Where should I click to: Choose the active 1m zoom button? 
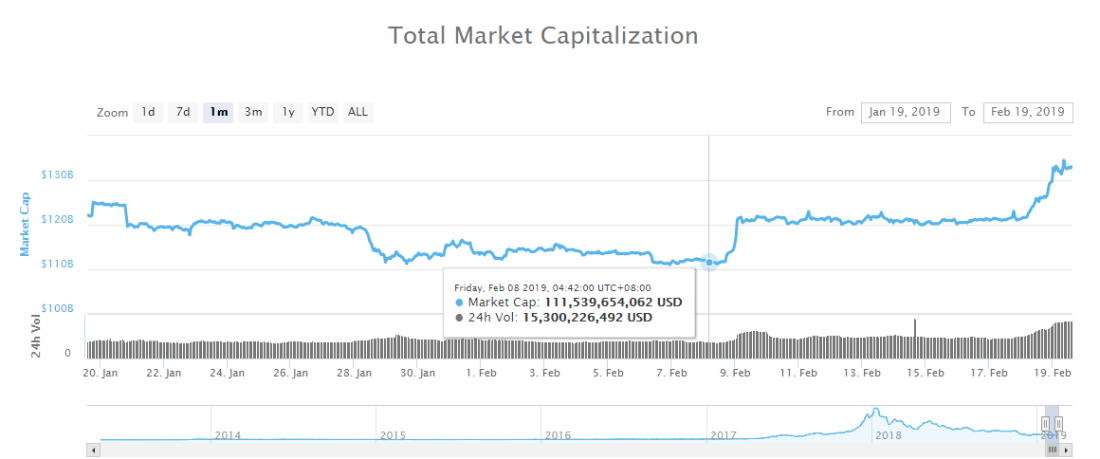(x=218, y=112)
